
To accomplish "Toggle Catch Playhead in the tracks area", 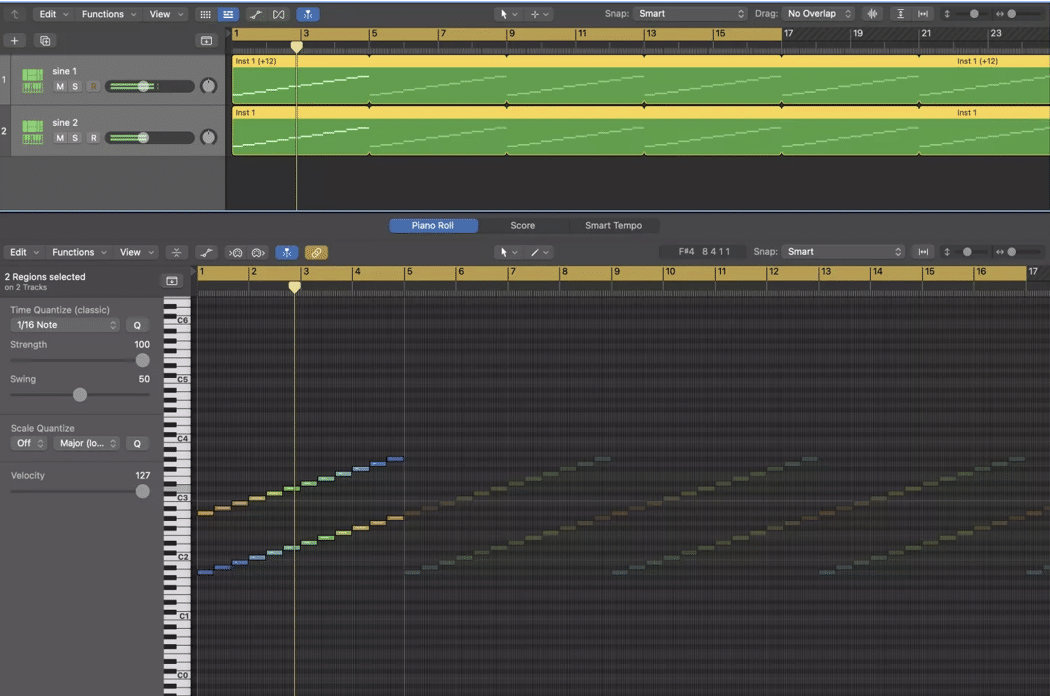I will coord(308,14).
